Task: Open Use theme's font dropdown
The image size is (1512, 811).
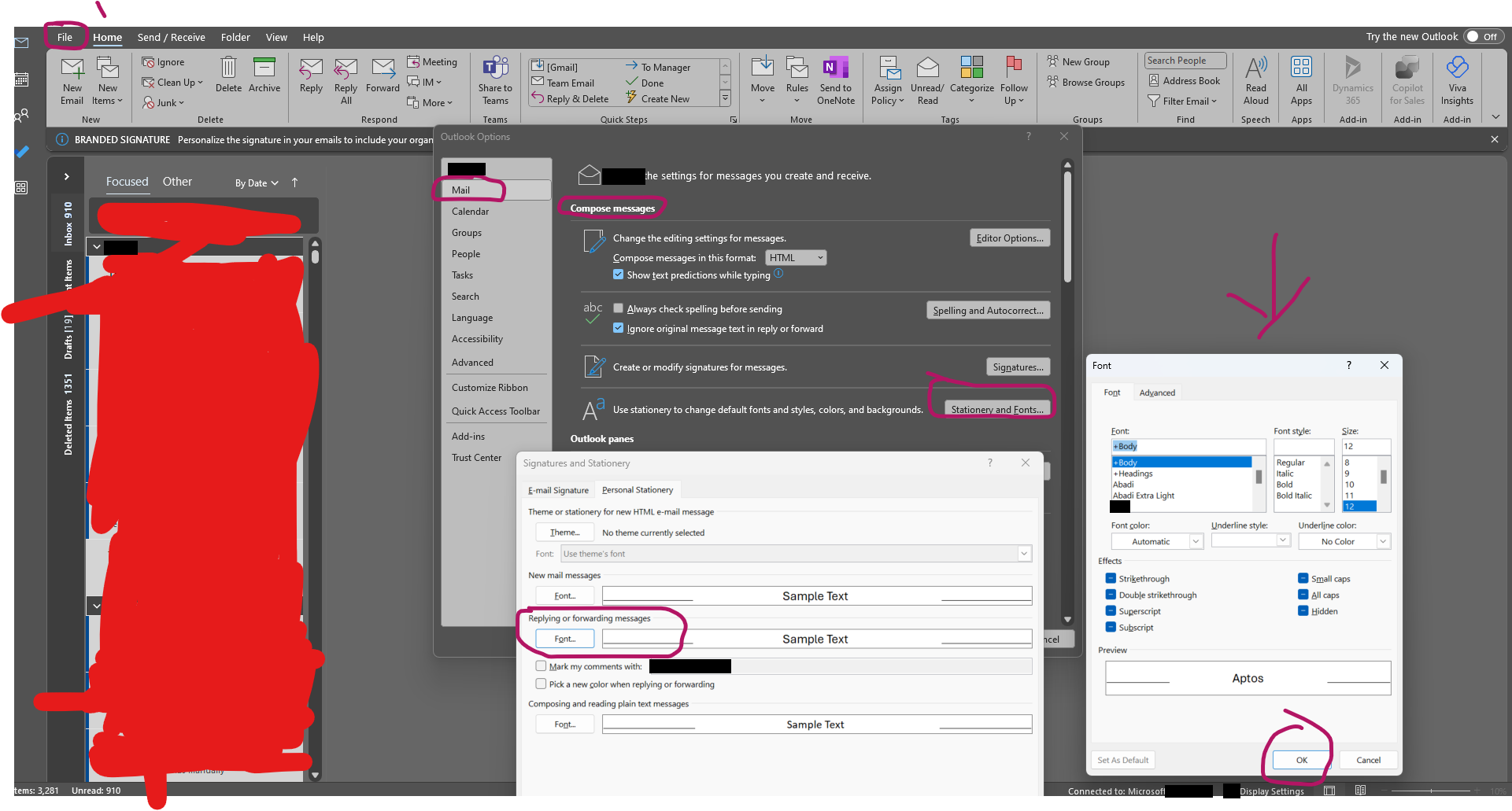Action: pos(796,554)
